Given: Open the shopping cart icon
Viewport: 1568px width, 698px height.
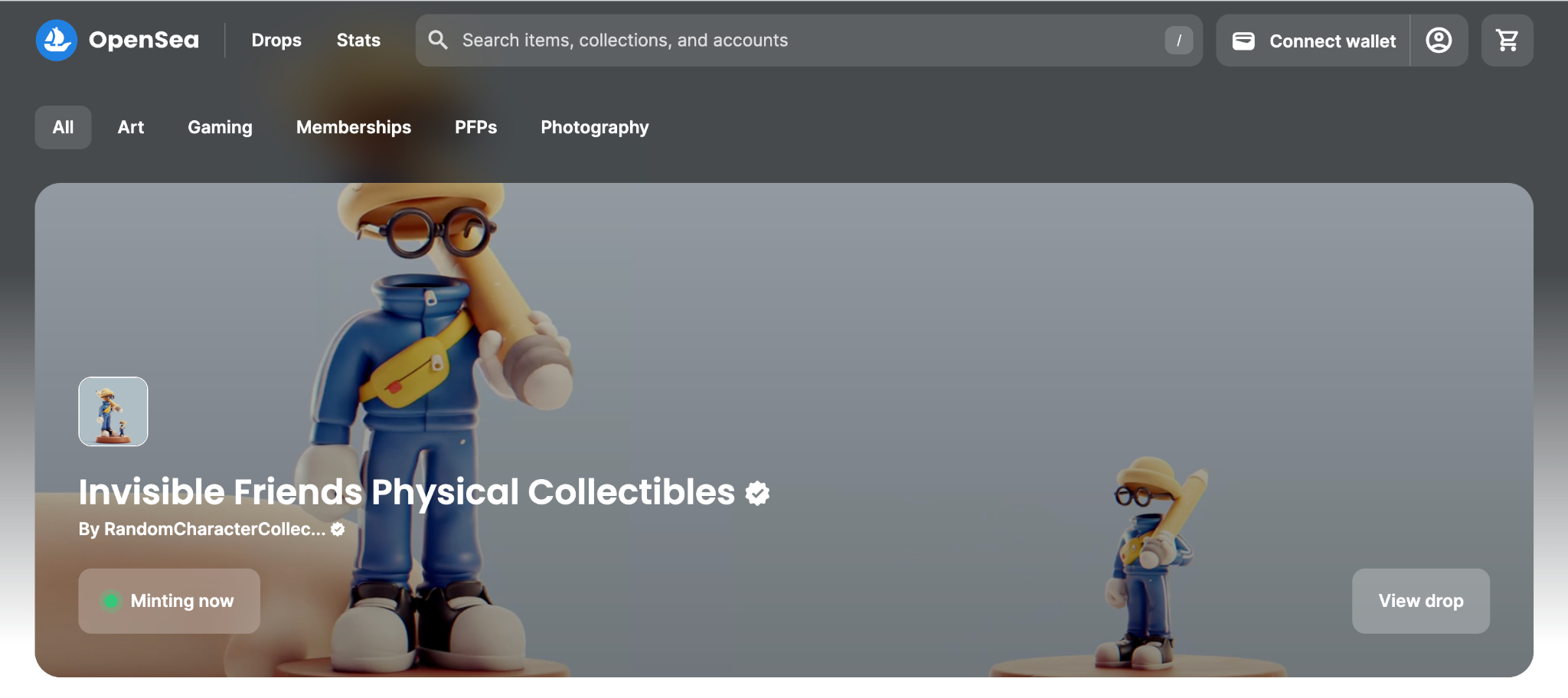Looking at the screenshot, I should pyautogui.click(x=1507, y=41).
